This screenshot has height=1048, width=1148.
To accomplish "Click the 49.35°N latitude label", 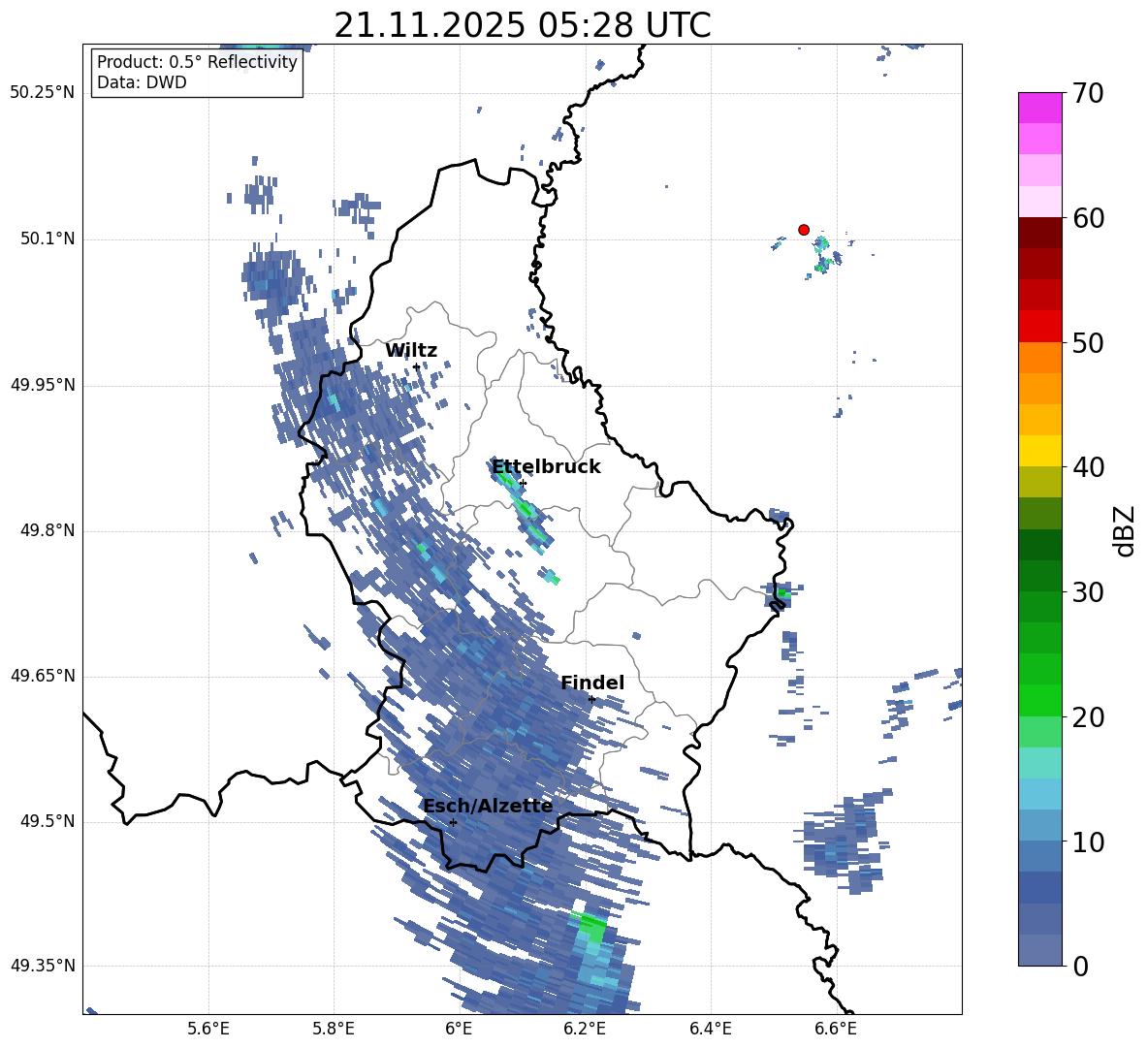I will [43, 966].
